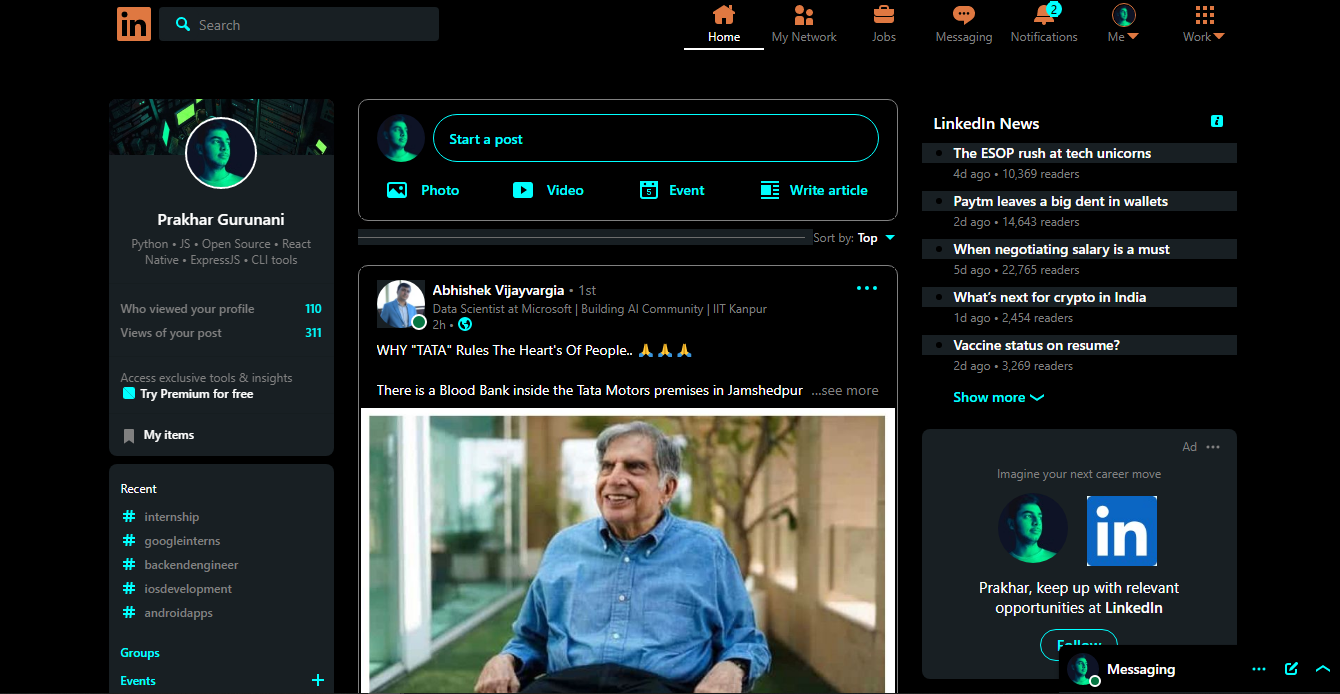Click the magnifier search icon
This screenshot has height=694, width=1340.
click(x=183, y=24)
